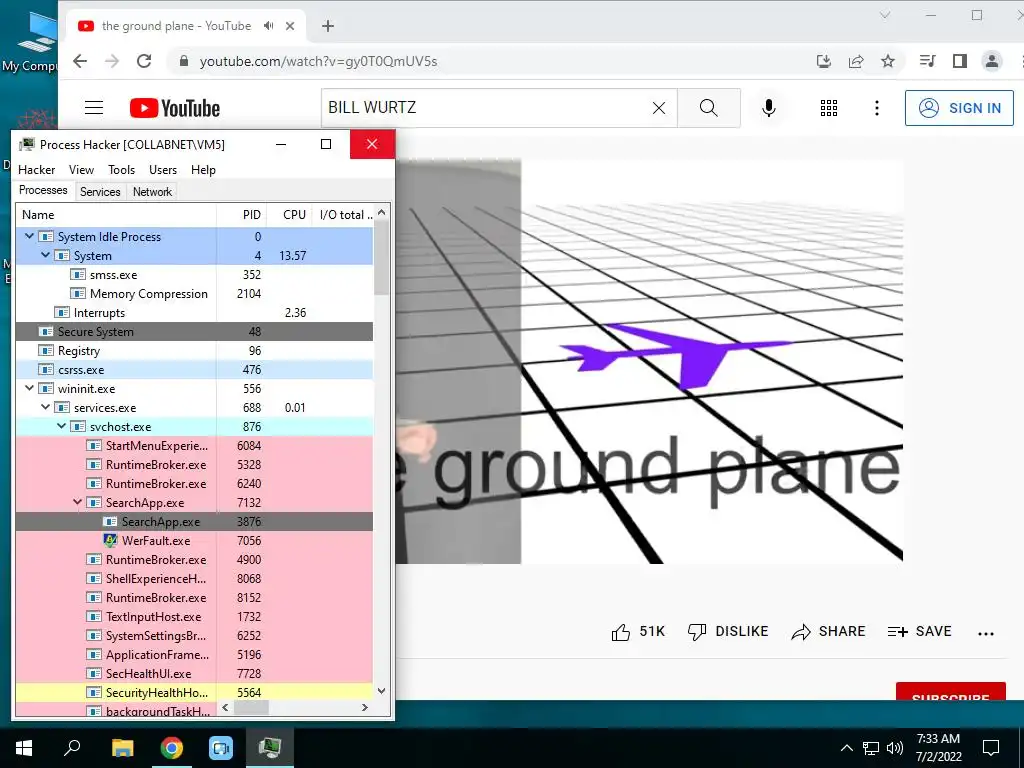Click the Chrome taskbar icon

pos(172,748)
